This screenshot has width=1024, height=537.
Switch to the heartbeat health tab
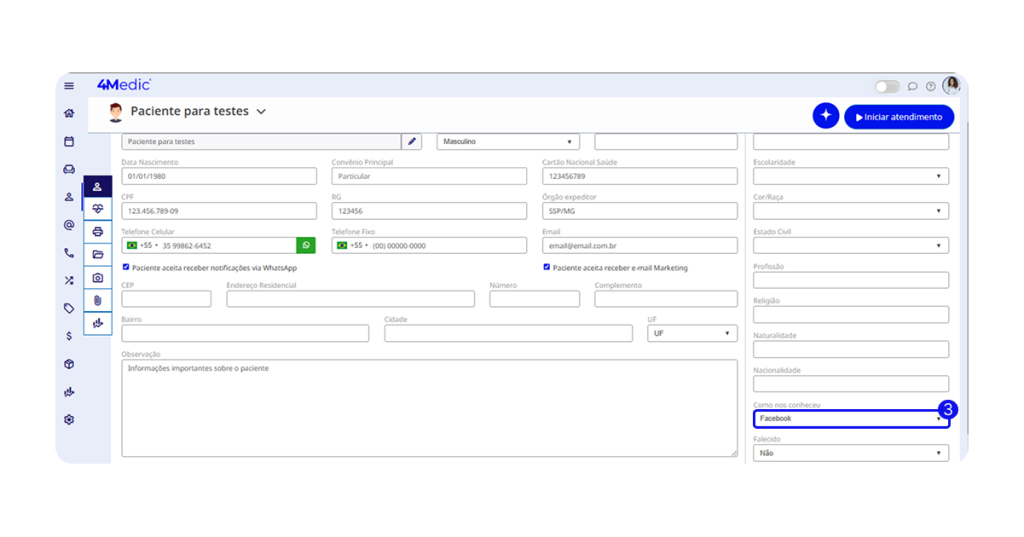pos(97,209)
